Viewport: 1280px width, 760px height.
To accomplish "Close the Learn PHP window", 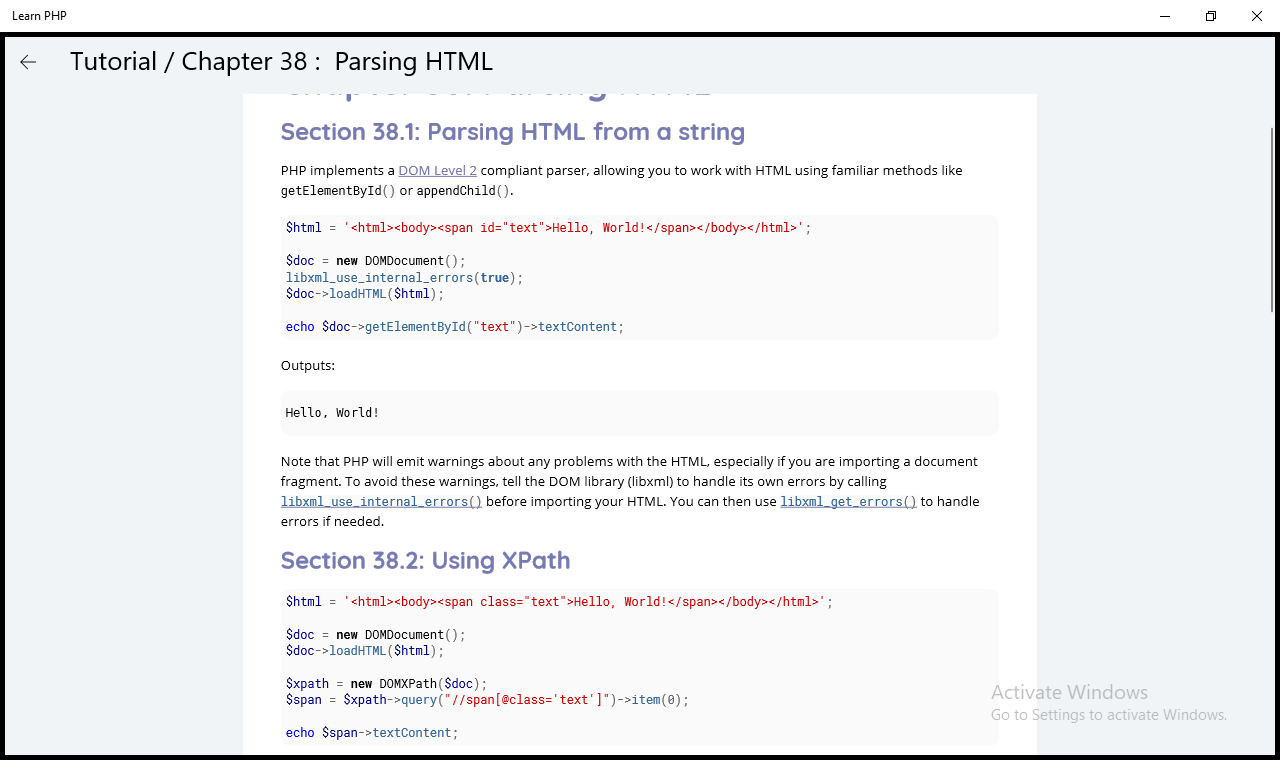I will 1257,16.
